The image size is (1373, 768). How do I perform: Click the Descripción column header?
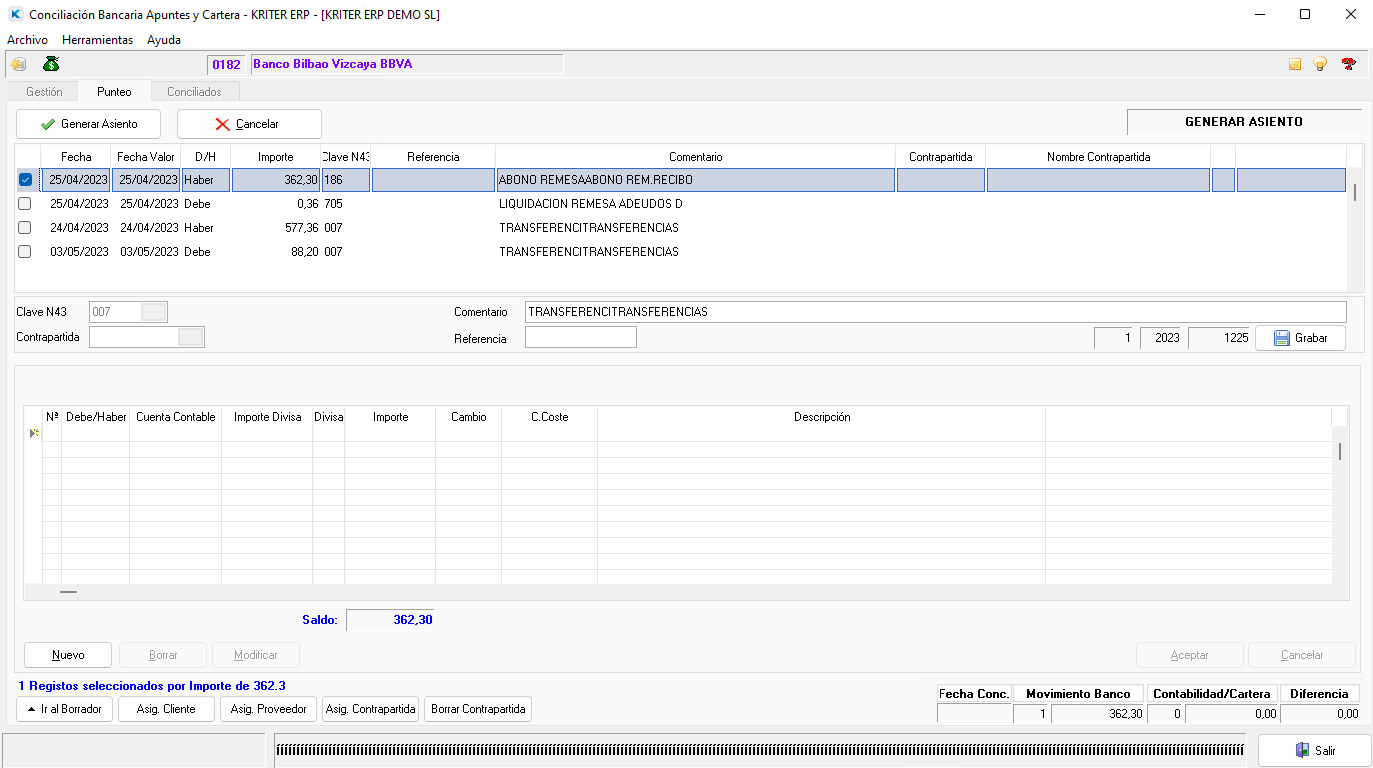click(822, 417)
